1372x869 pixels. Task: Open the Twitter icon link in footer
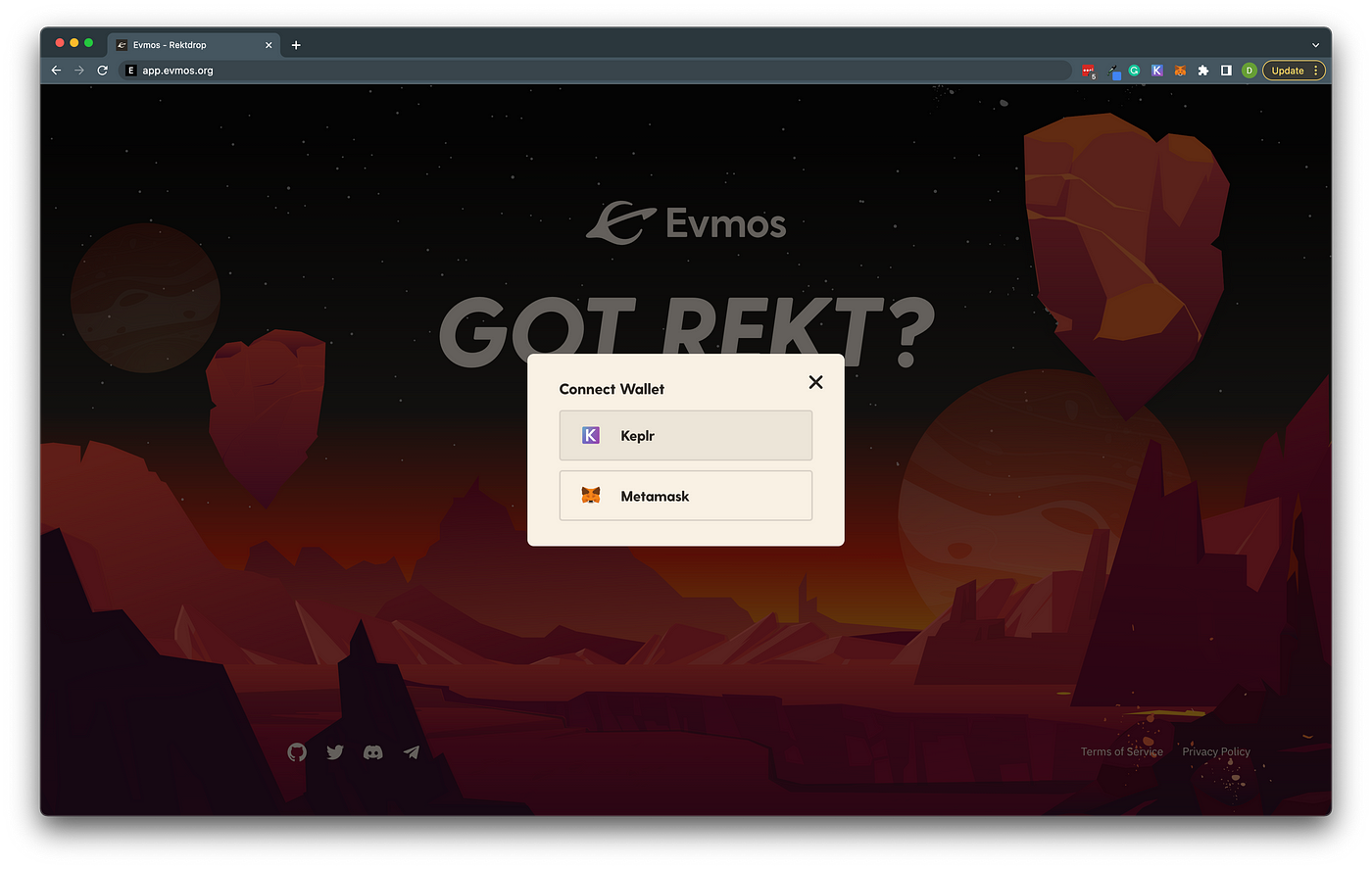335,751
